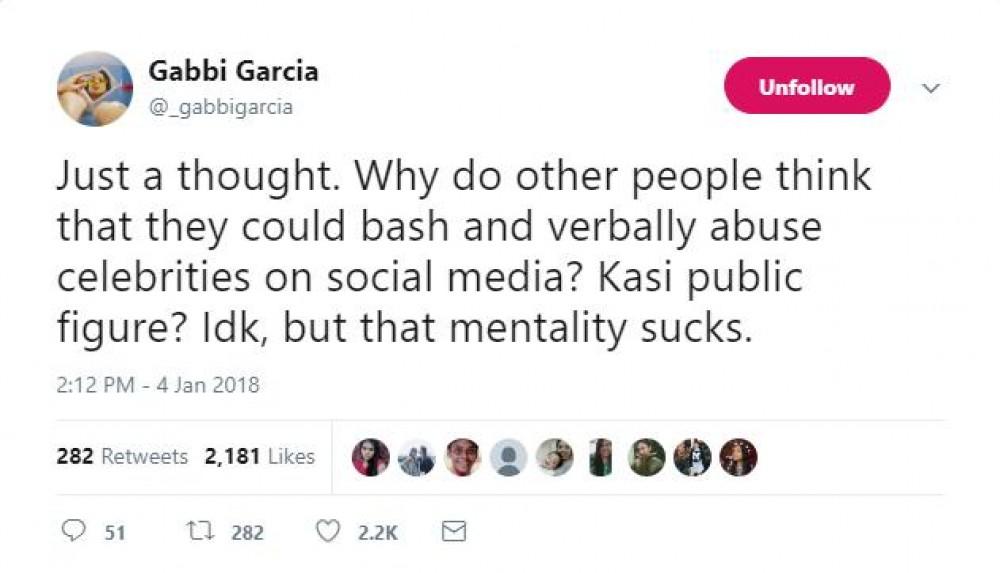Viewport: 1000px width, 573px height.
Task: Expand the tweet options chevron menu
Action: [x=930, y=89]
